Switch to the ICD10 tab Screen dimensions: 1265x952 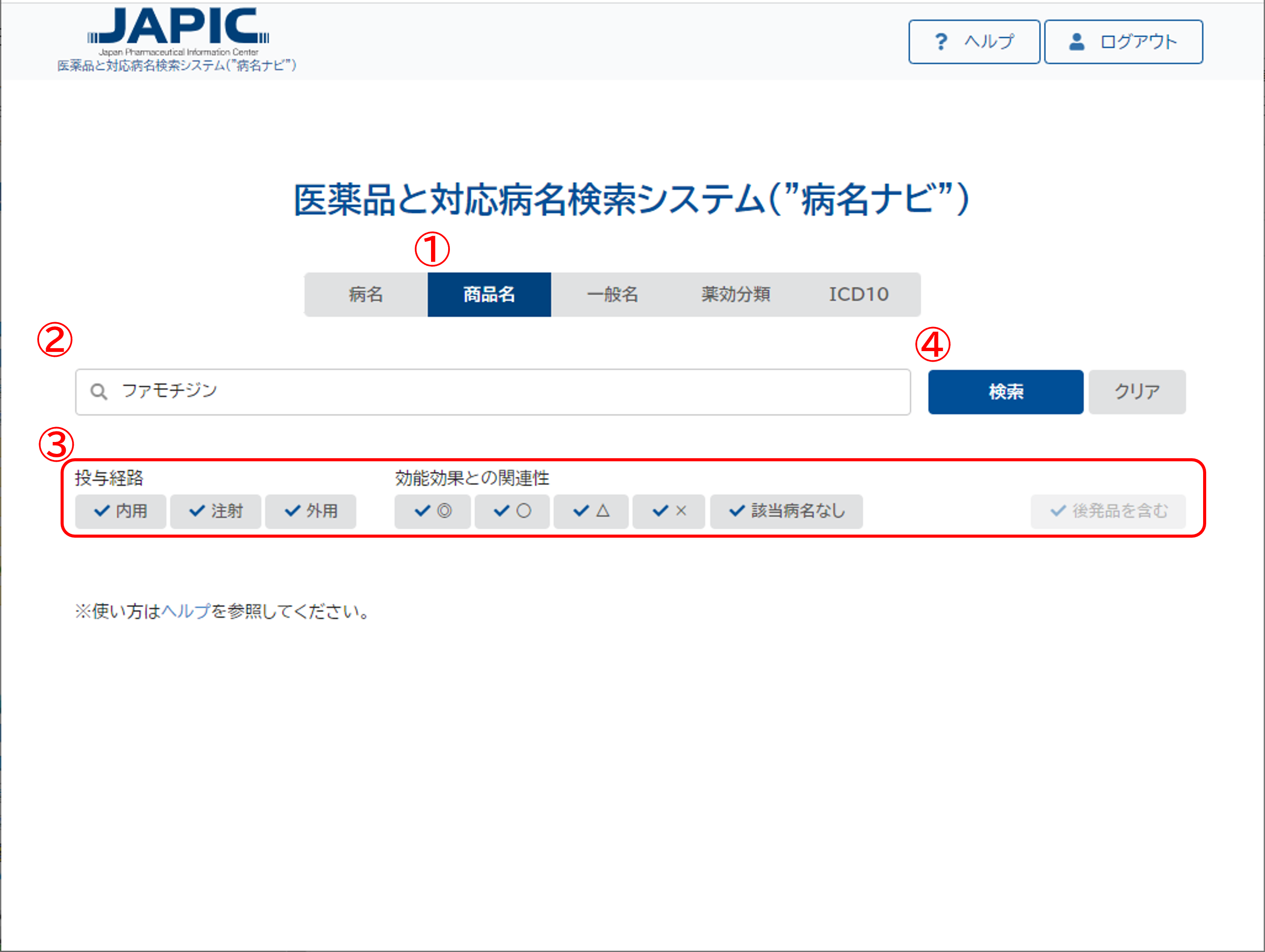click(x=859, y=295)
